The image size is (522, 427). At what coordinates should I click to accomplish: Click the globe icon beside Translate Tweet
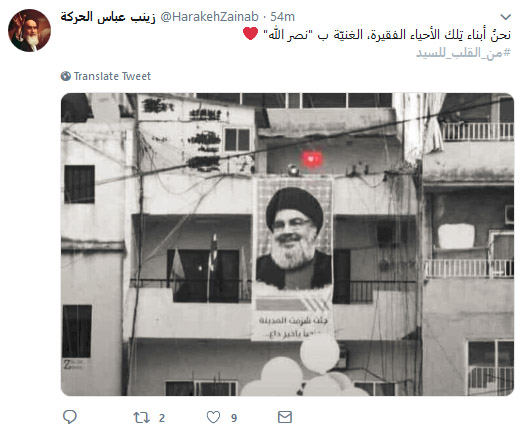coord(66,76)
